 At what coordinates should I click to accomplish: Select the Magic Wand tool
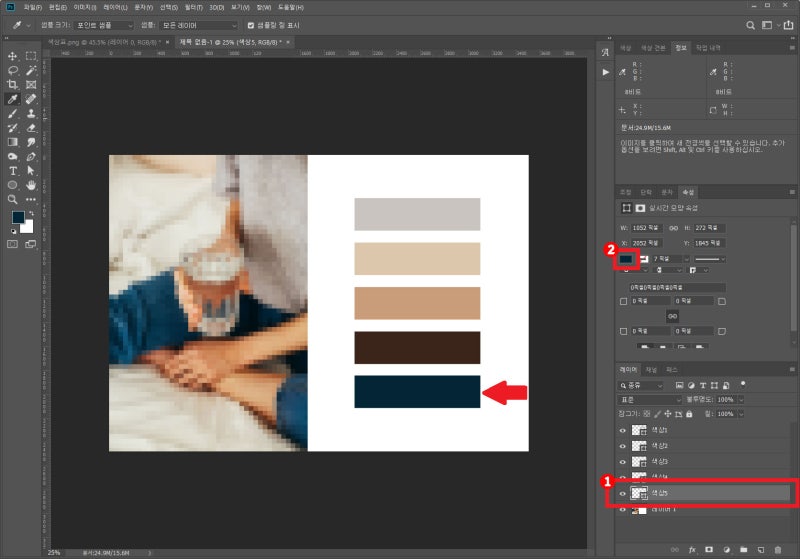pyautogui.click(x=31, y=70)
